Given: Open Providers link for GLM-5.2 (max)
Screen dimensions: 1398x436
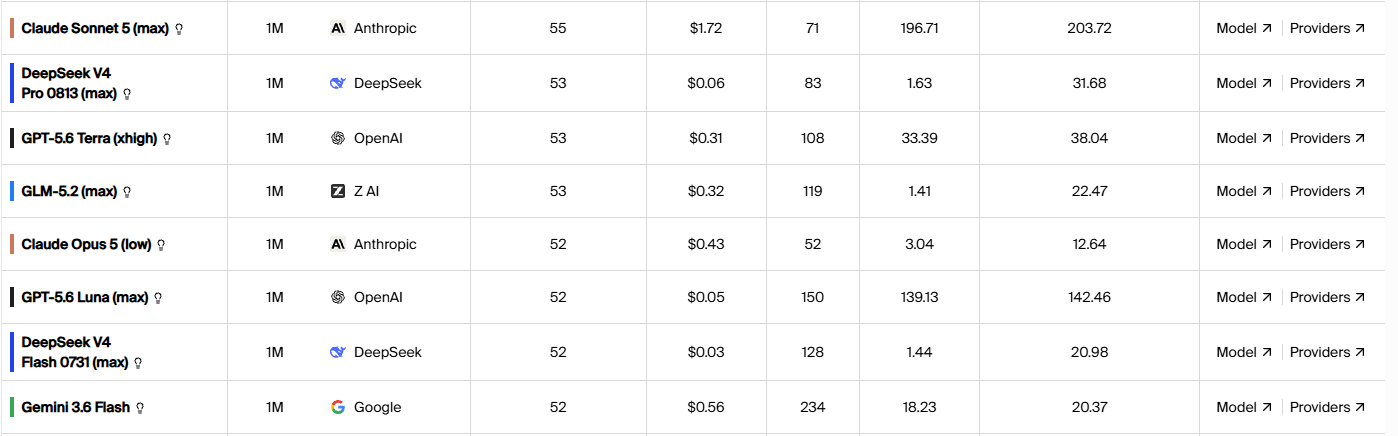Looking at the screenshot, I should (1327, 191).
